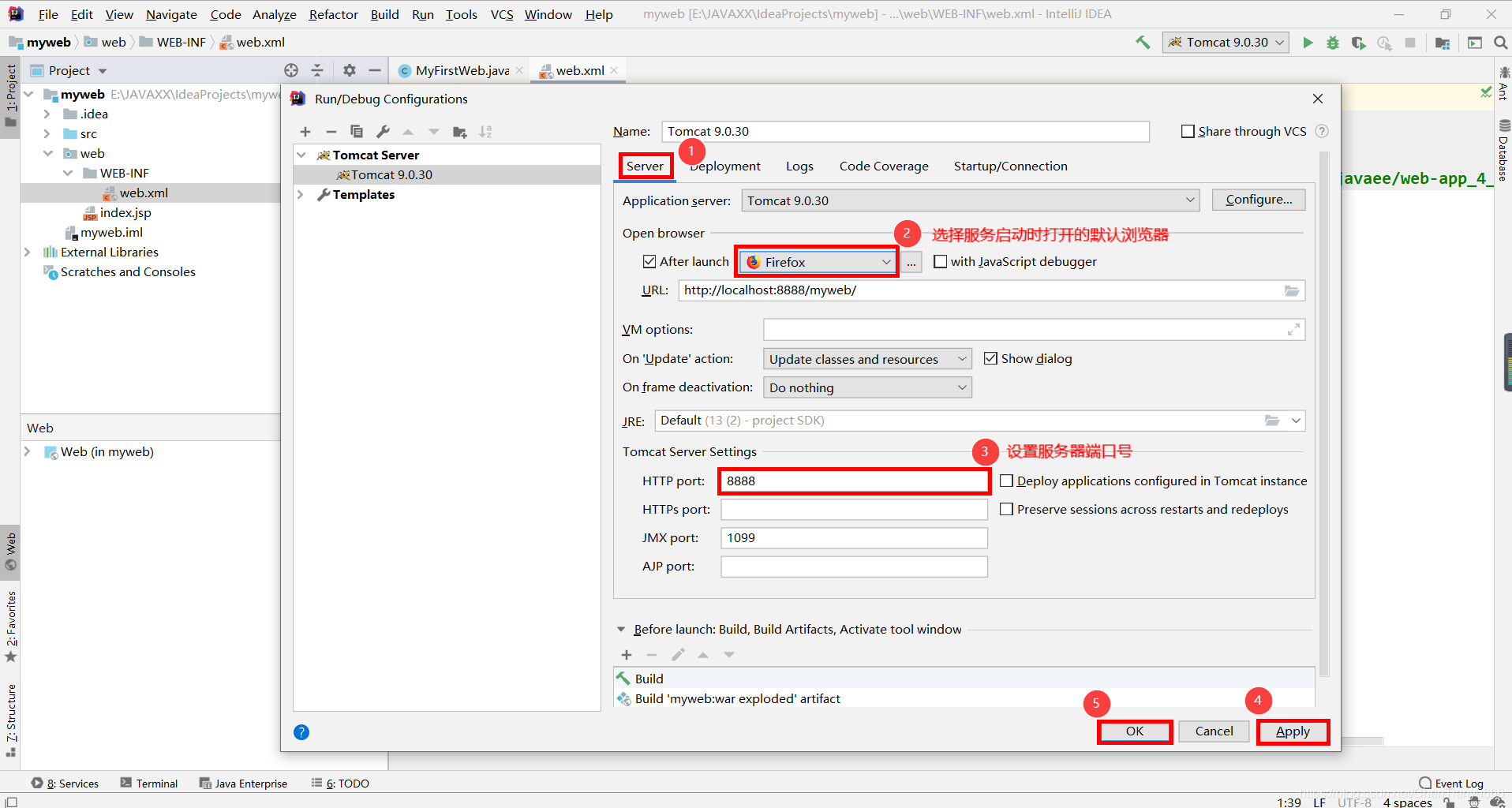
Task: Switch to the Deployment tab
Action: pos(725,166)
